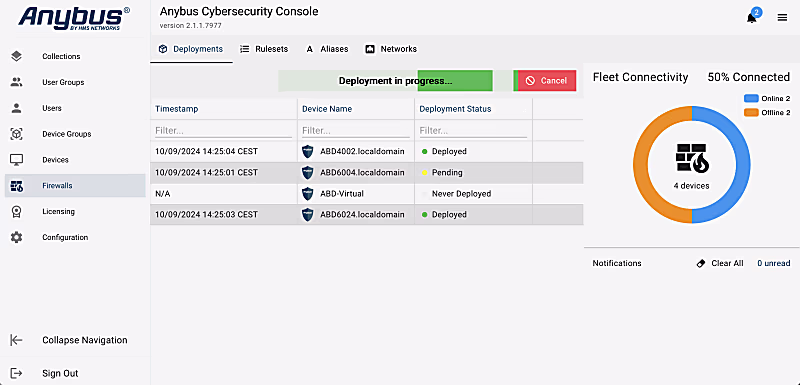Click the Clear All eraser icon
800x385 pixels.
(701, 264)
